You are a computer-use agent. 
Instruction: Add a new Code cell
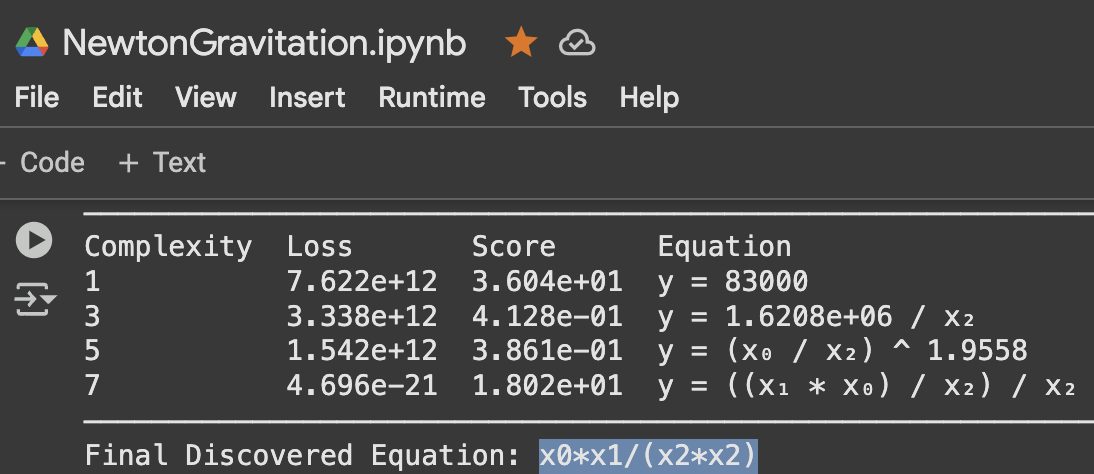(45, 163)
